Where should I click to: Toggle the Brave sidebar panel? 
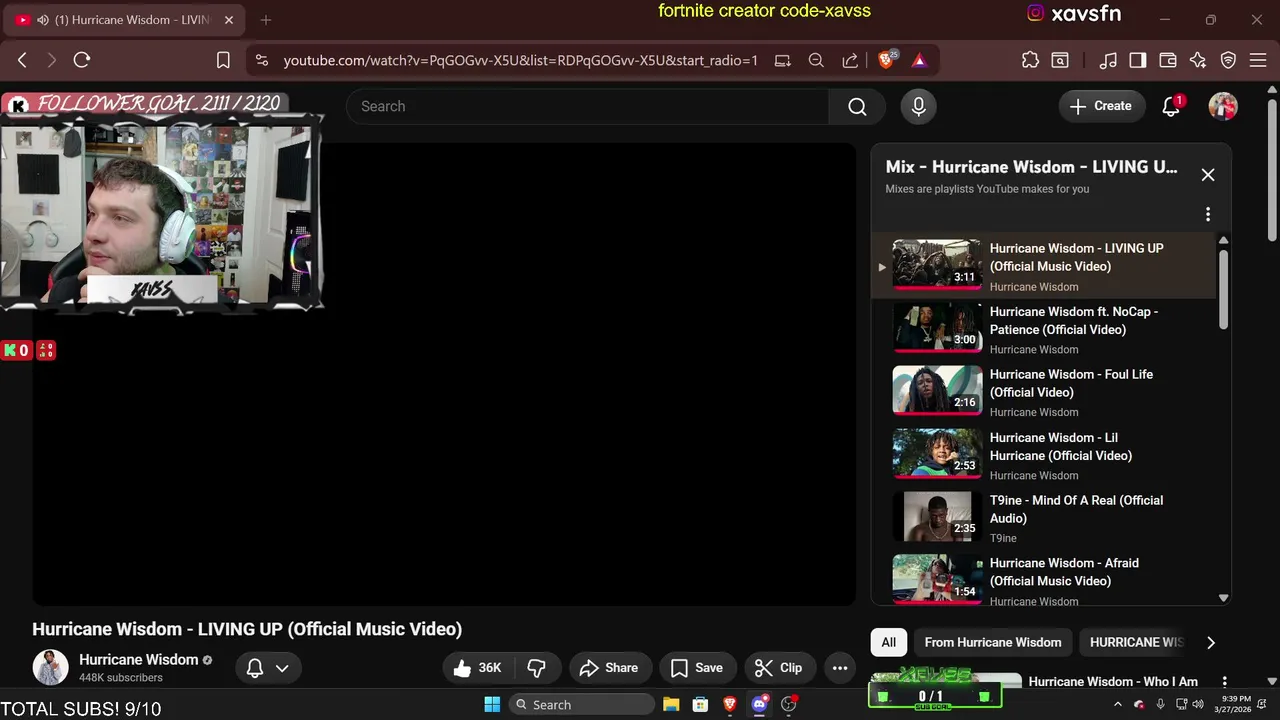tap(1137, 60)
